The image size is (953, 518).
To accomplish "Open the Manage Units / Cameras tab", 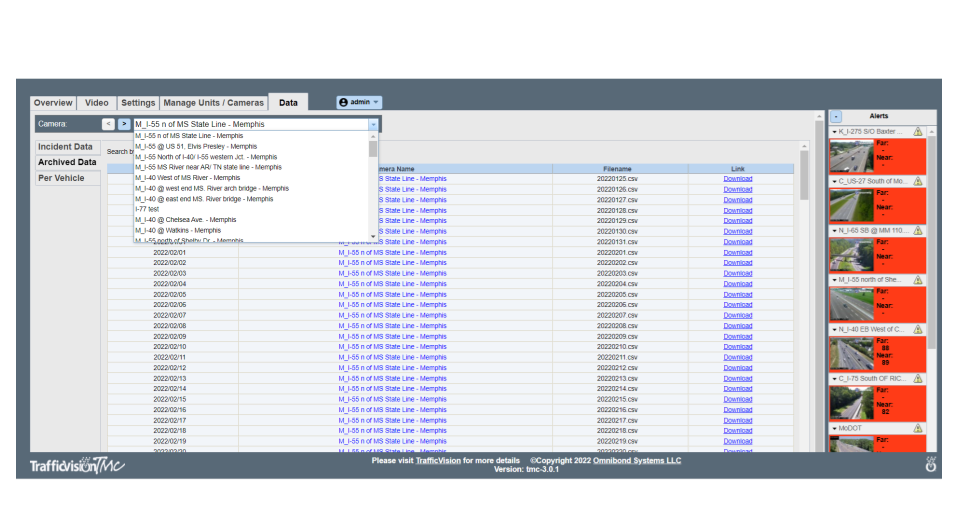I will (x=213, y=103).
